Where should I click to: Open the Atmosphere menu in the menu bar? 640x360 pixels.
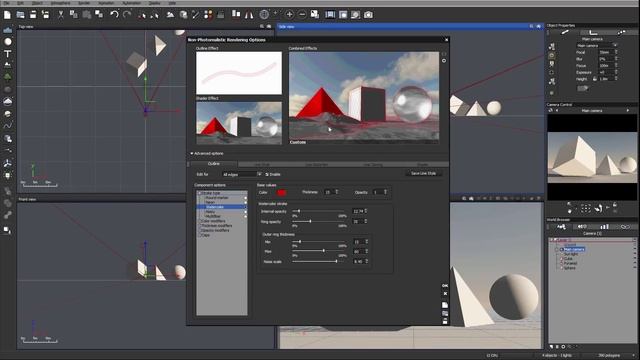(60, 3)
